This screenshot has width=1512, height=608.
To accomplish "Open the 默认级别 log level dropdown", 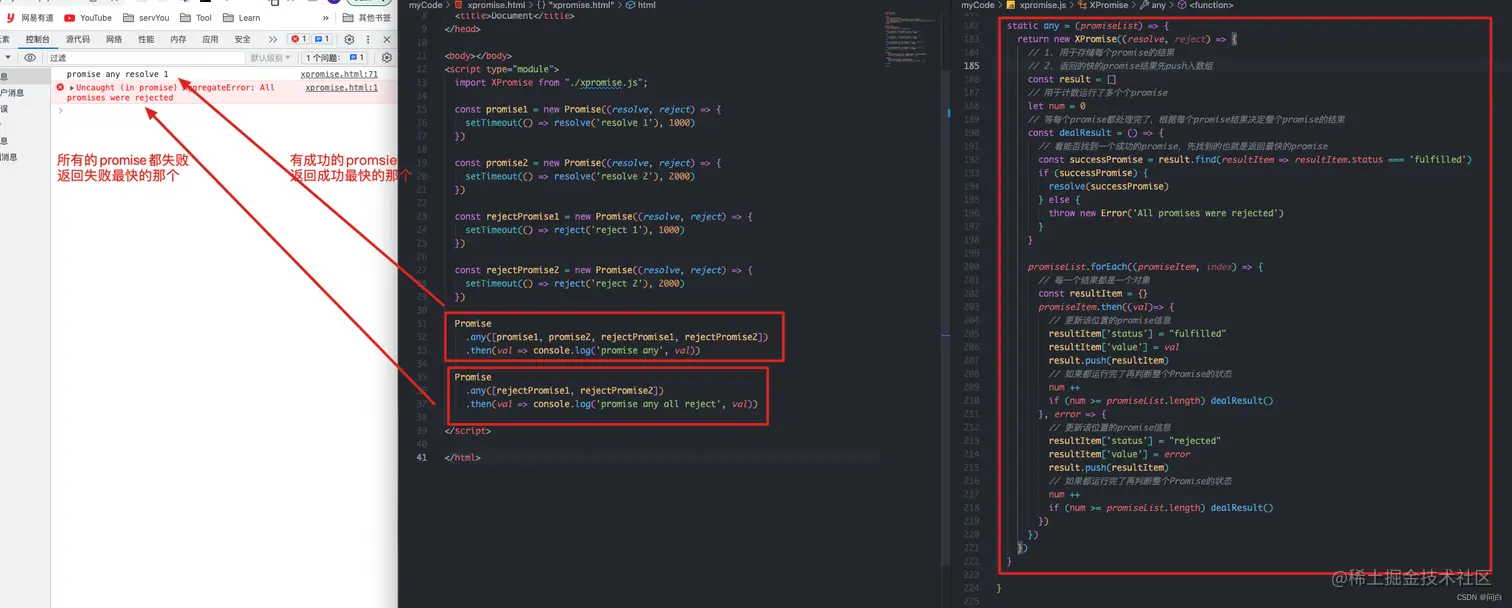I will tap(270, 58).
